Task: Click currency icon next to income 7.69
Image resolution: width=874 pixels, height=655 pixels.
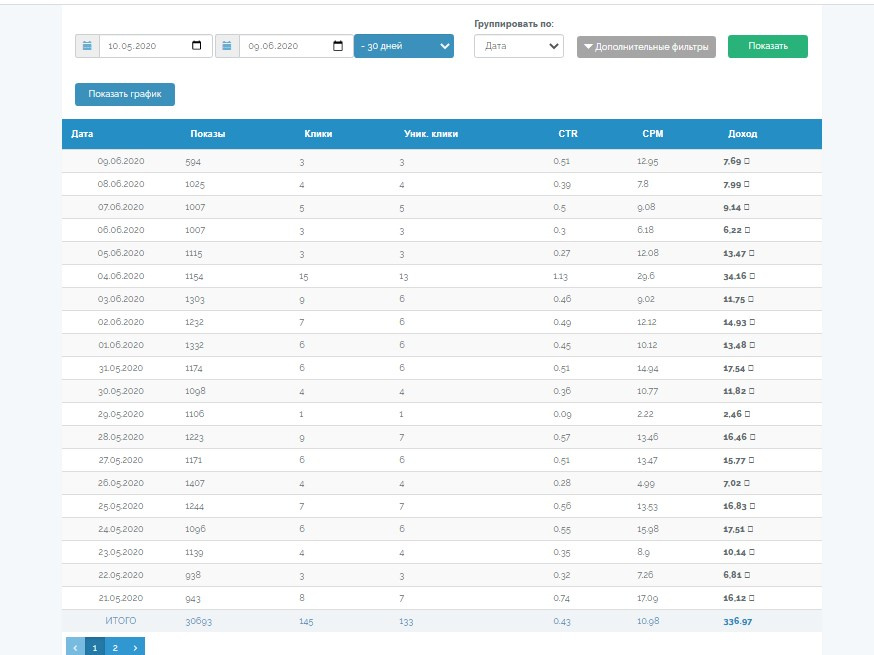Action: click(x=746, y=161)
